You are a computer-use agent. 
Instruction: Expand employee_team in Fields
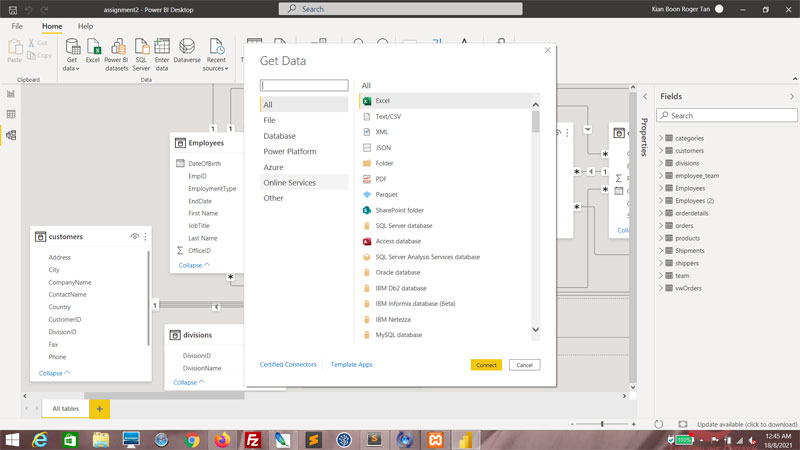click(661, 176)
